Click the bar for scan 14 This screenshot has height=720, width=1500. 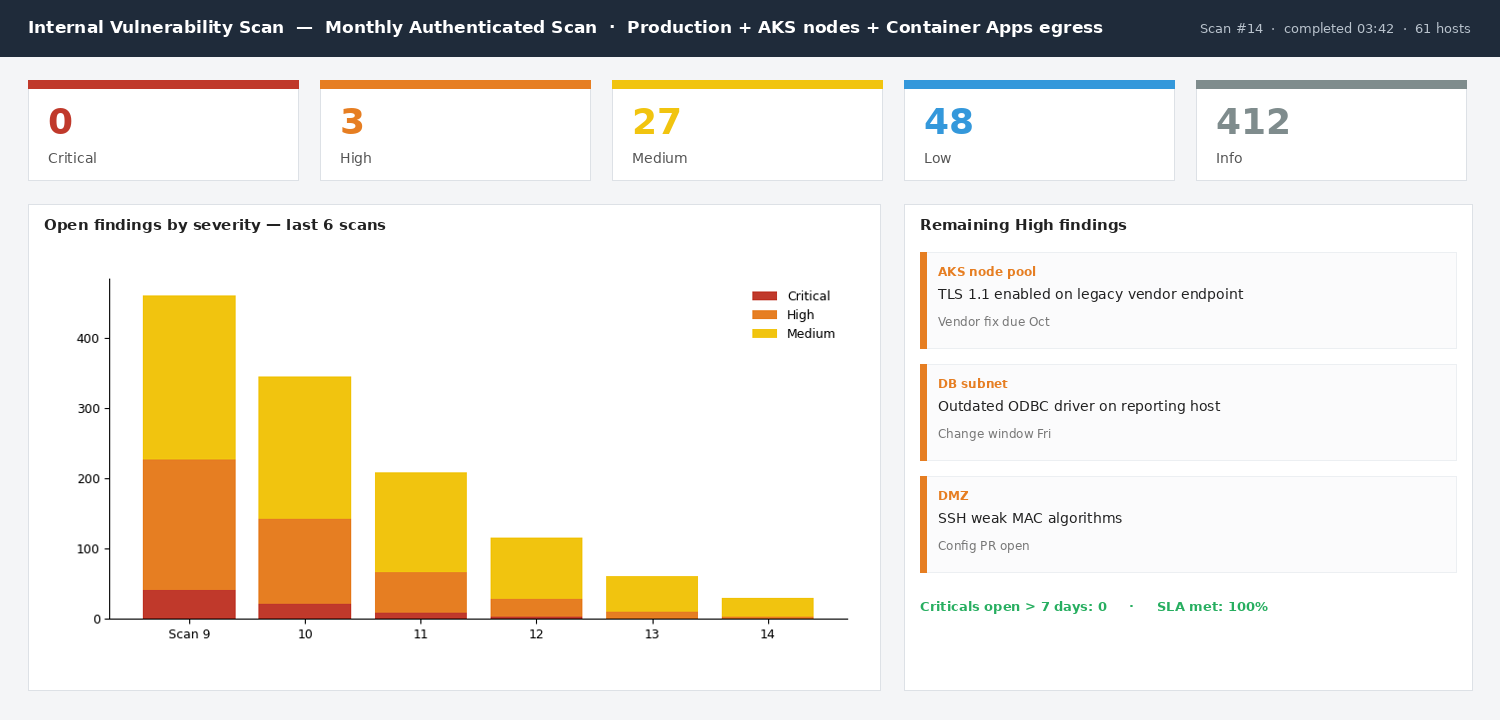pyautogui.click(x=767, y=609)
